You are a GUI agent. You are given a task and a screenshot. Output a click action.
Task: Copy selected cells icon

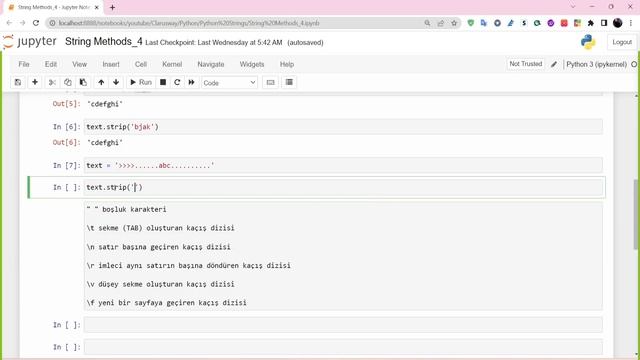[68, 82]
